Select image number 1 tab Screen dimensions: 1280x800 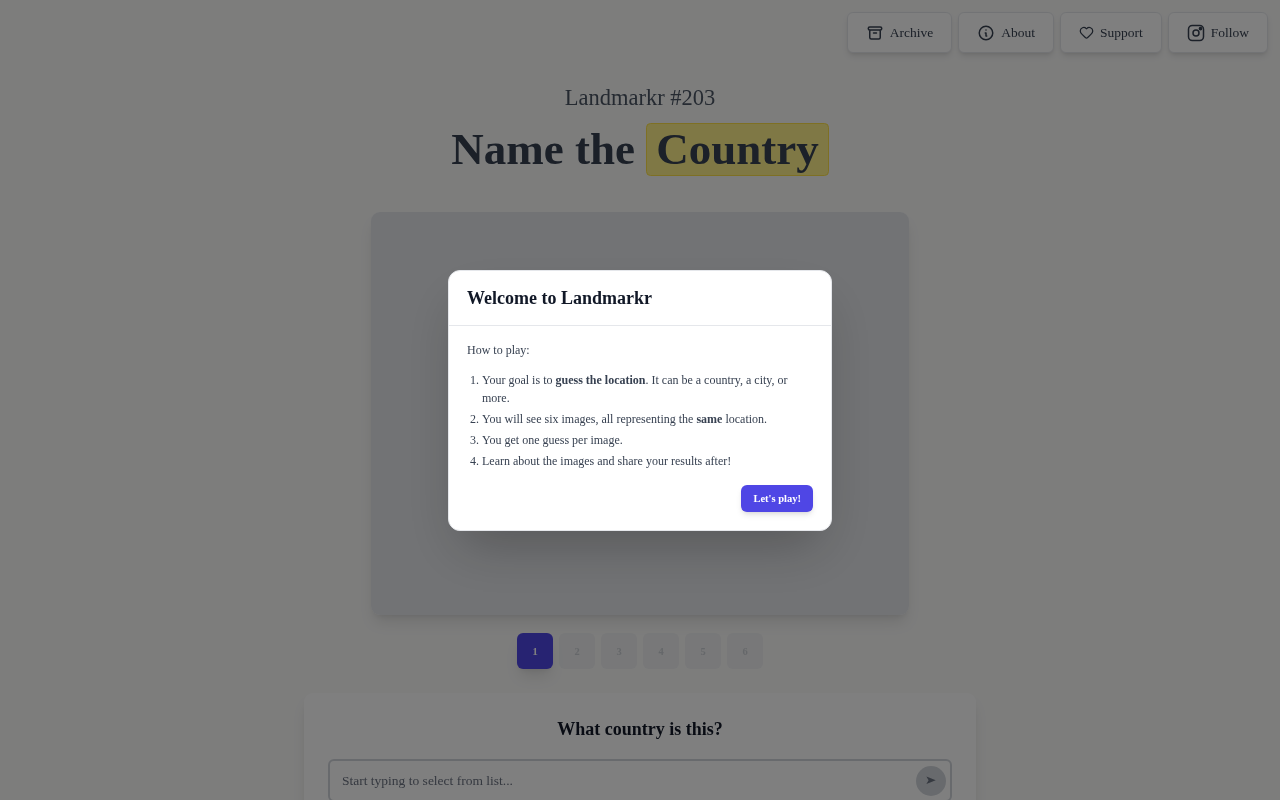pos(535,651)
